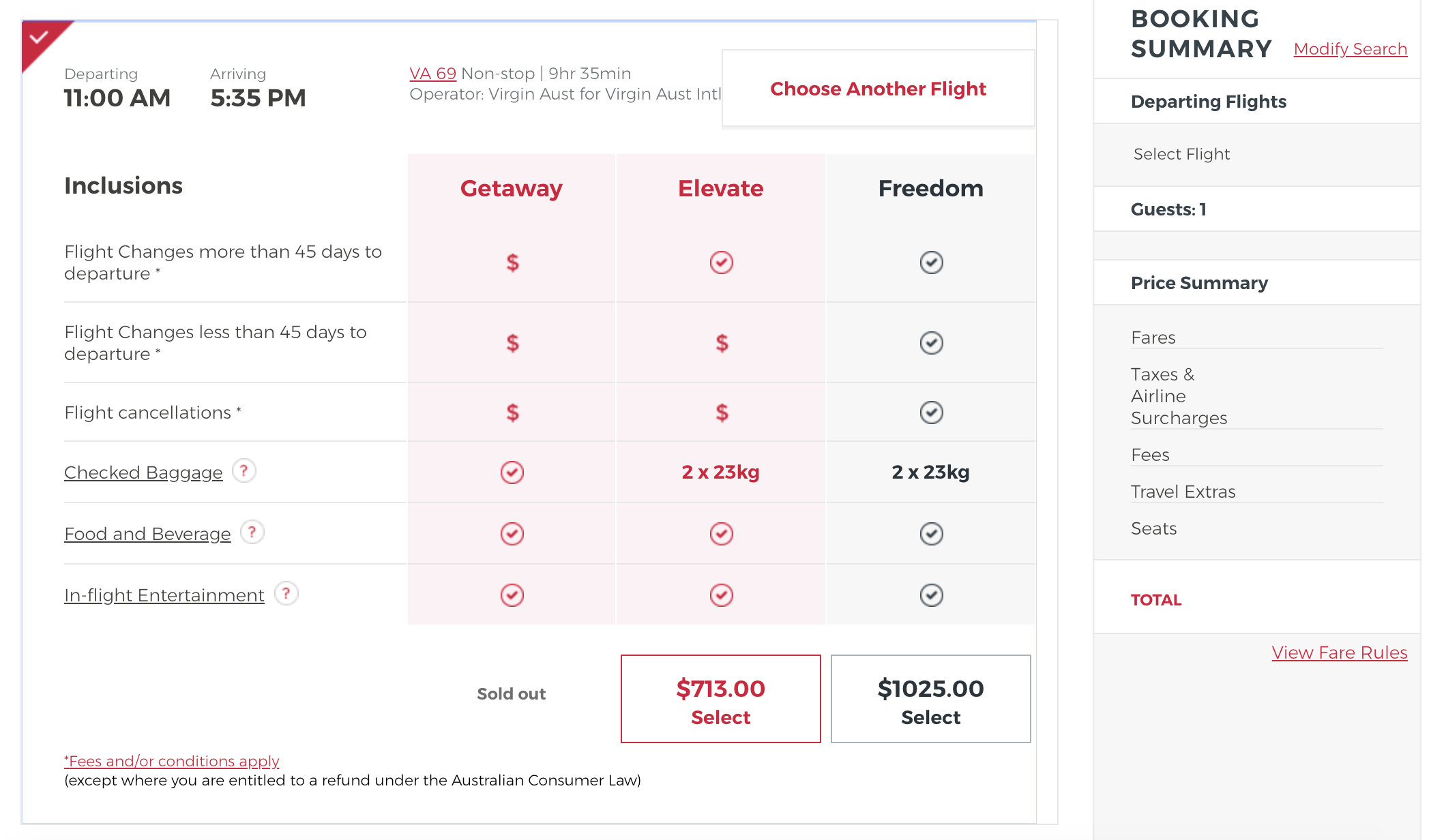Click the Elevate fare column header

(x=721, y=188)
